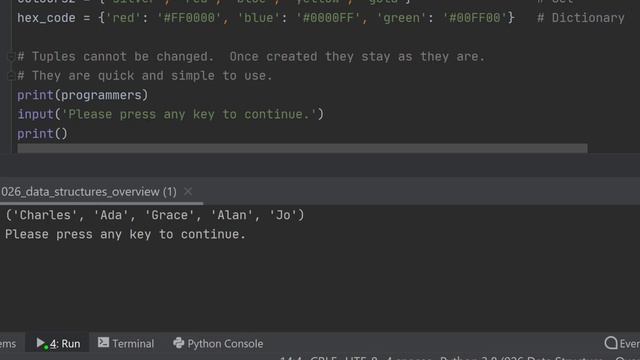Click the Terminal prompt icon
The height and width of the screenshot is (360, 640).
coord(103,342)
